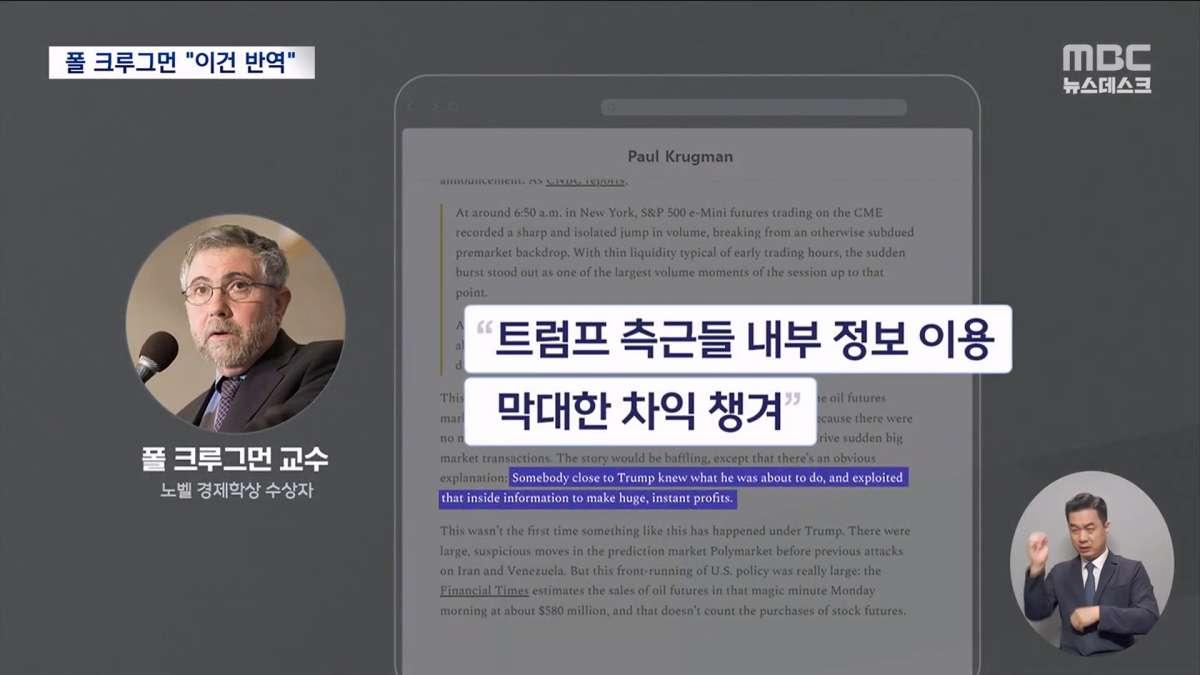Click the tablet browser address bar
The height and width of the screenshot is (675, 1200).
[754, 107]
